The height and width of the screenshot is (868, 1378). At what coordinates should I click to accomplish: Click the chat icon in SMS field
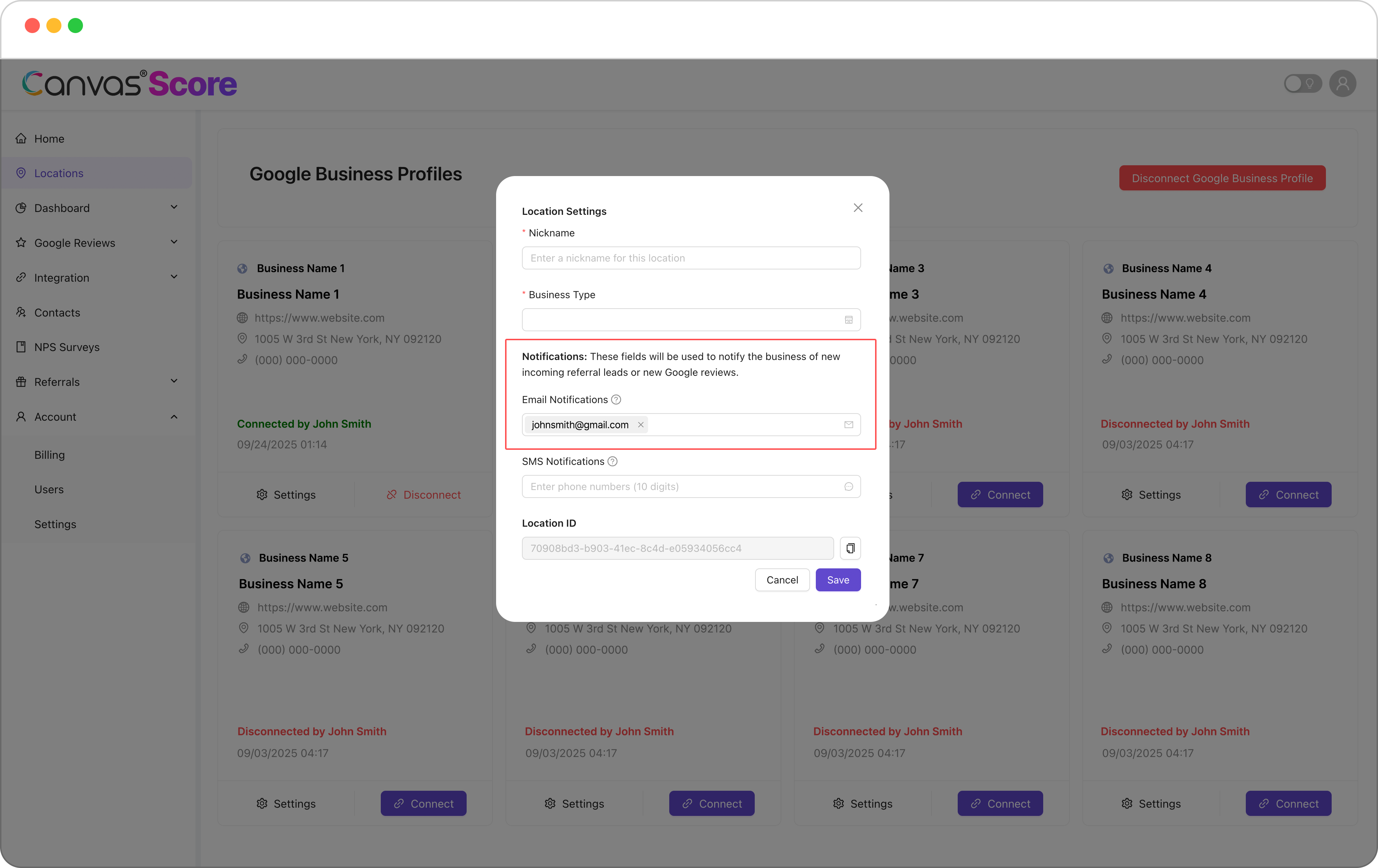click(x=848, y=486)
